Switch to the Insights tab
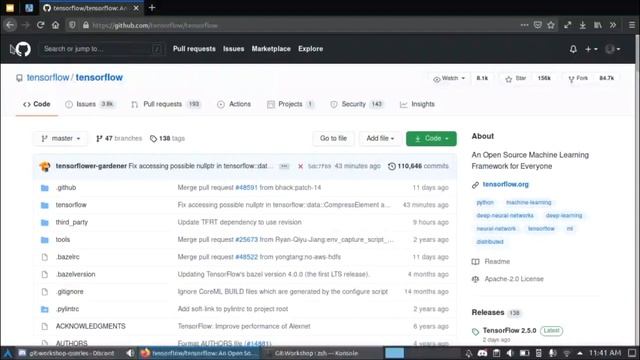 click(x=417, y=104)
